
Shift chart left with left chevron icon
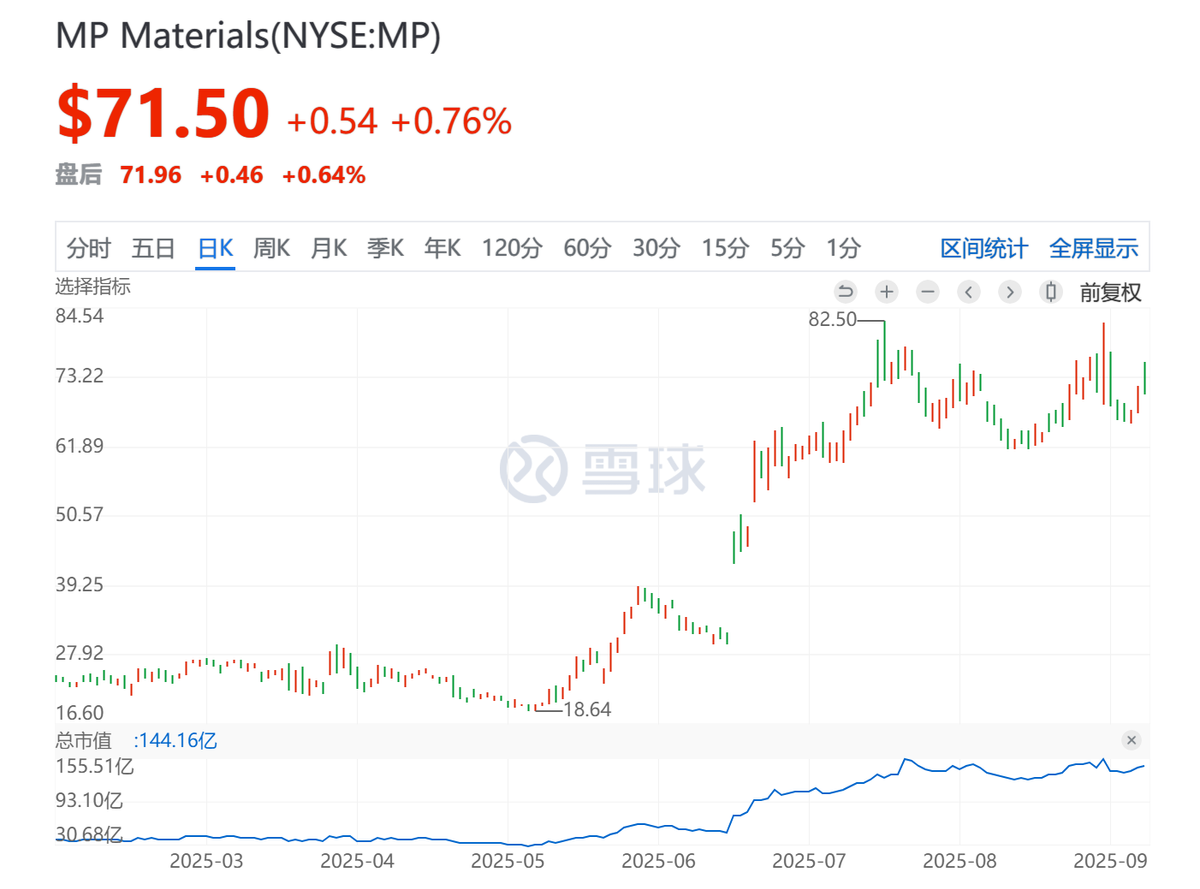click(969, 292)
